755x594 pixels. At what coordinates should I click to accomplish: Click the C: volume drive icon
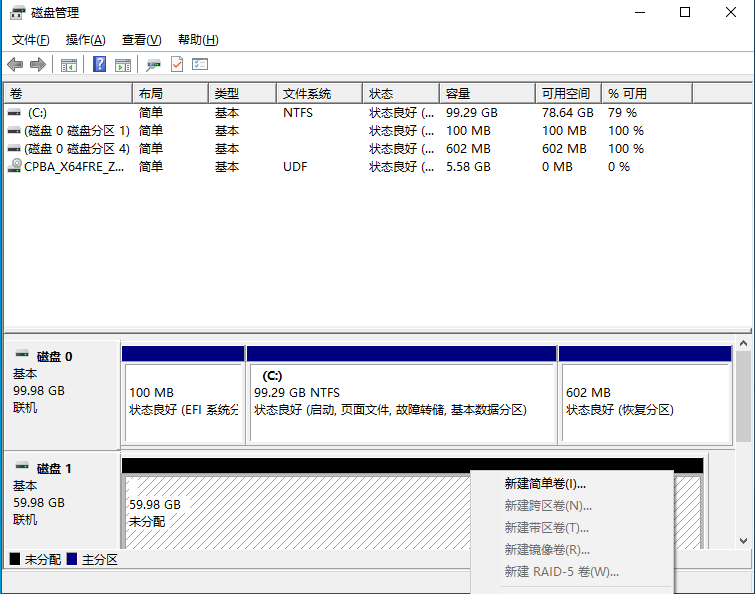coord(14,113)
